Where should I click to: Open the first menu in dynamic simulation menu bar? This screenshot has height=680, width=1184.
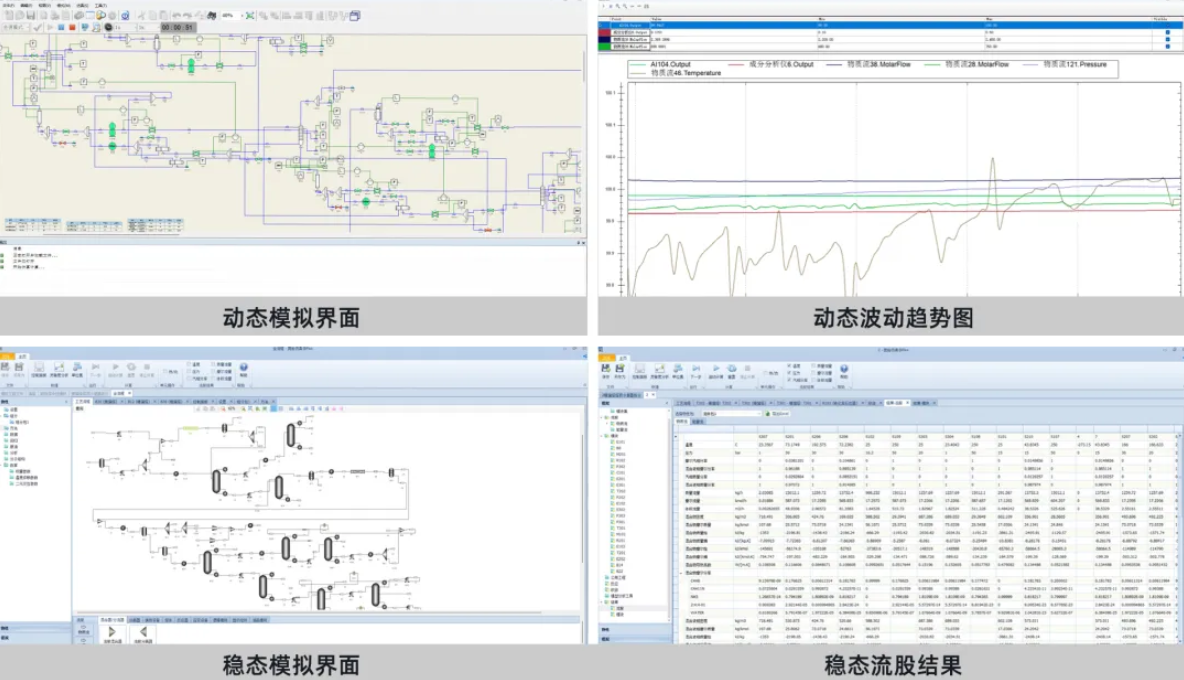(x=10, y=5)
